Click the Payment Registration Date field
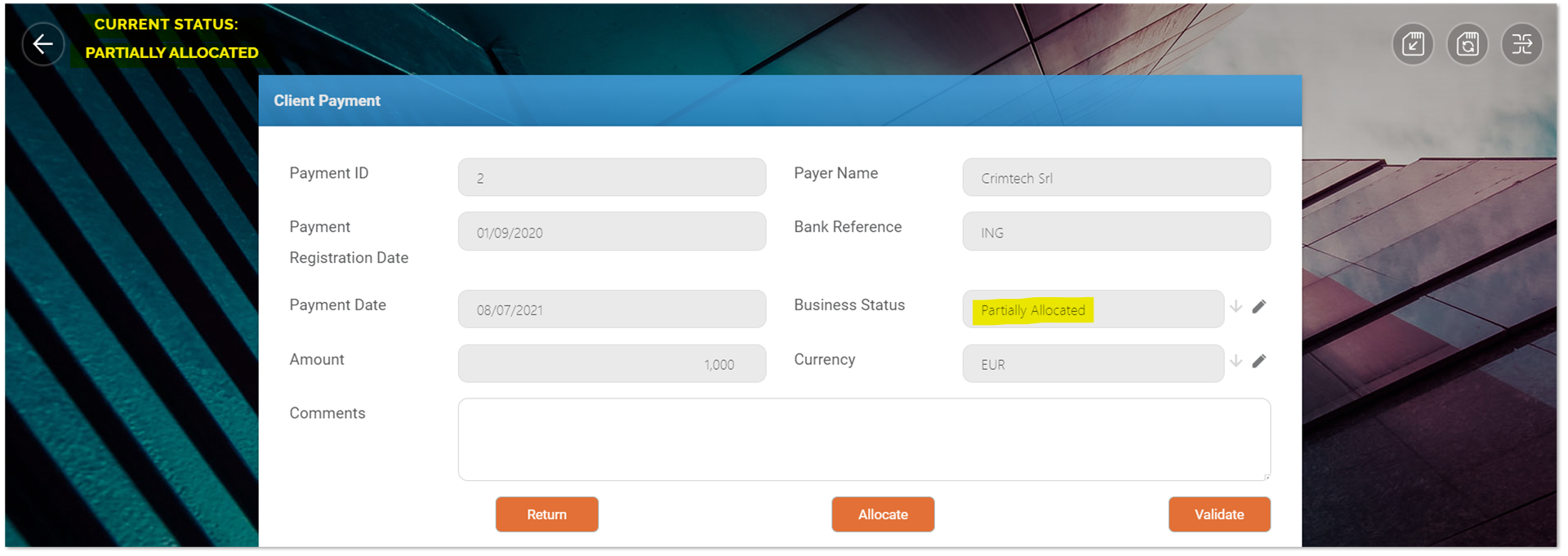 [x=612, y=232]
